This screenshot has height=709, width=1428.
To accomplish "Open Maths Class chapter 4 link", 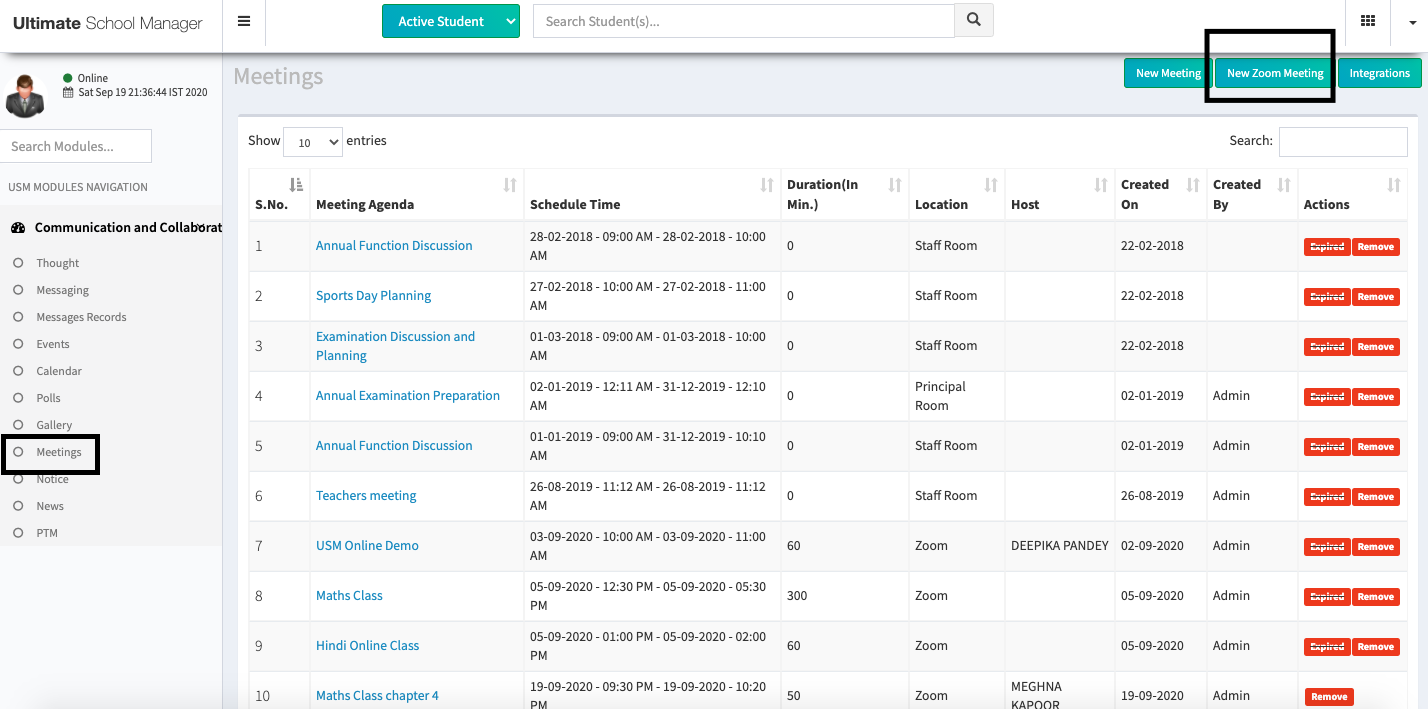I will click(377, 695).
